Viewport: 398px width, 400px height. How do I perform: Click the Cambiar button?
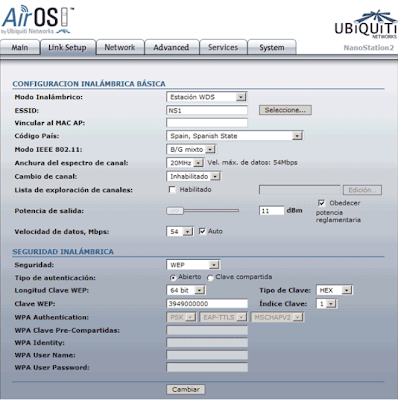[x=186, y=389]
